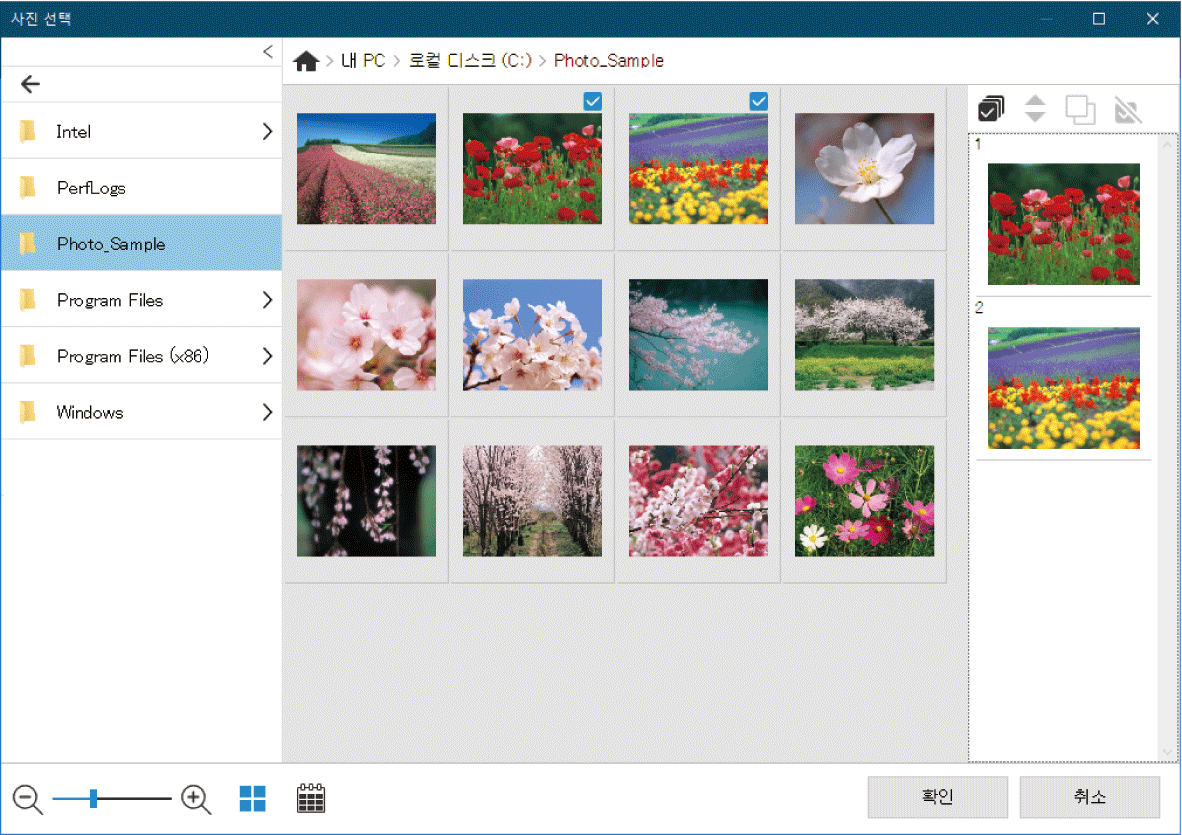Expand the Windows folder arrow

pos(267,411)
